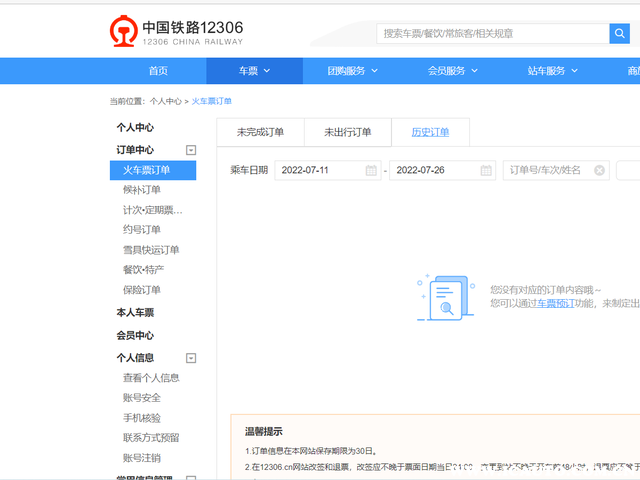
Task: Open calendar icon for start date 2022-07-11
Action: click(x=371, y=170)
